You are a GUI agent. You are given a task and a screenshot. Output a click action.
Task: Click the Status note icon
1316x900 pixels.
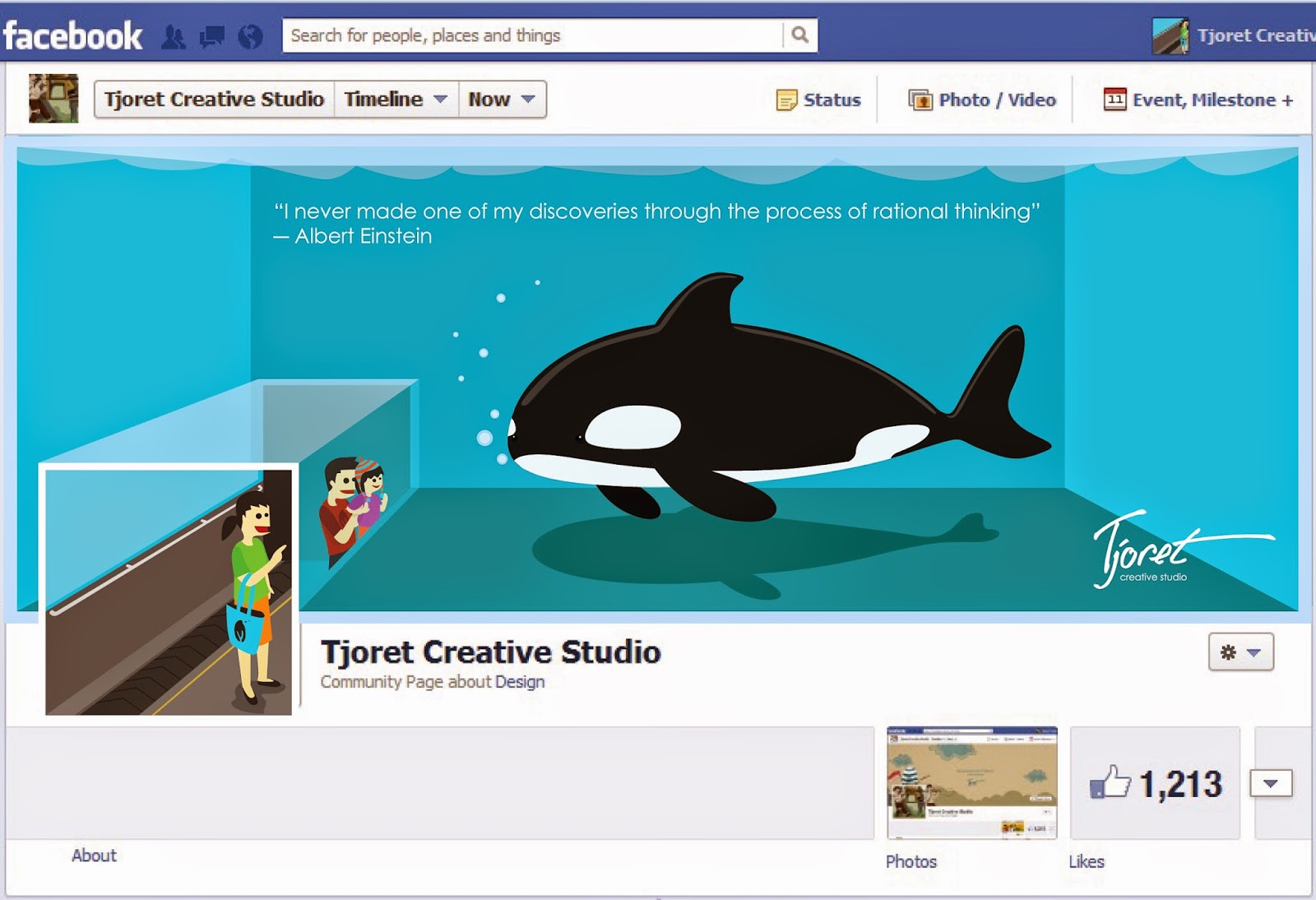pos(786,100)
